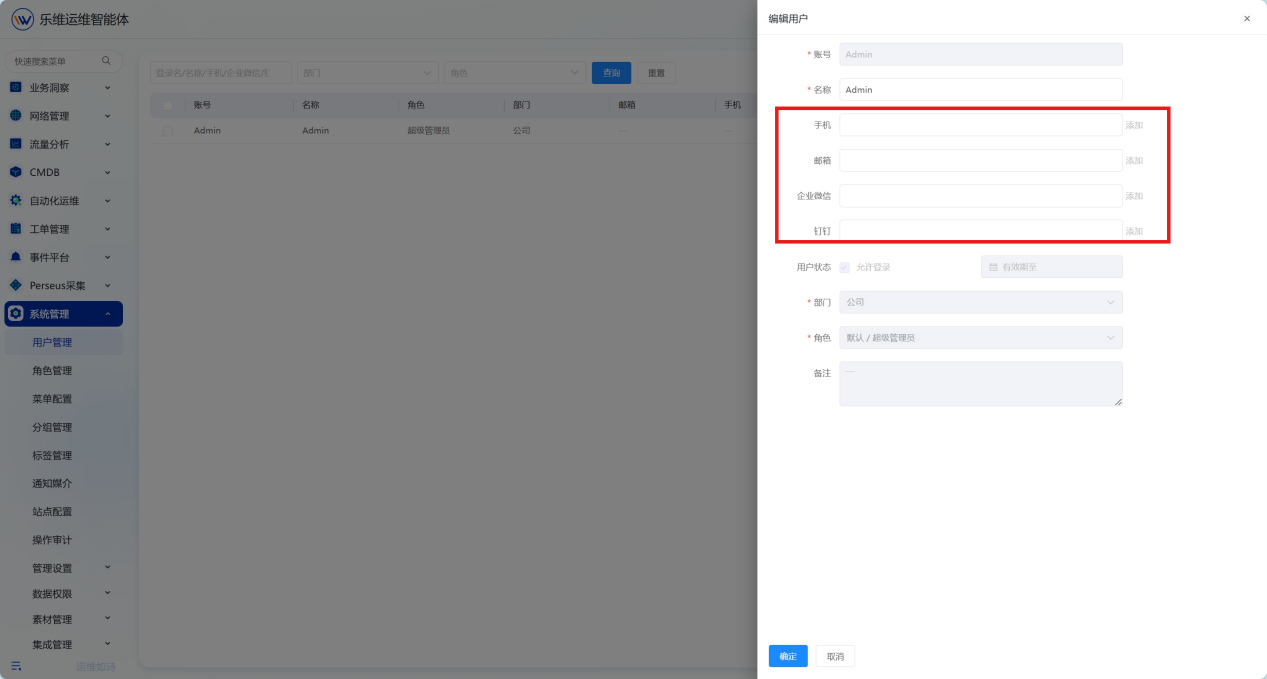Expand the 流量分析 menu chevron
The image size is (1267, 679).
click(108, 144)
